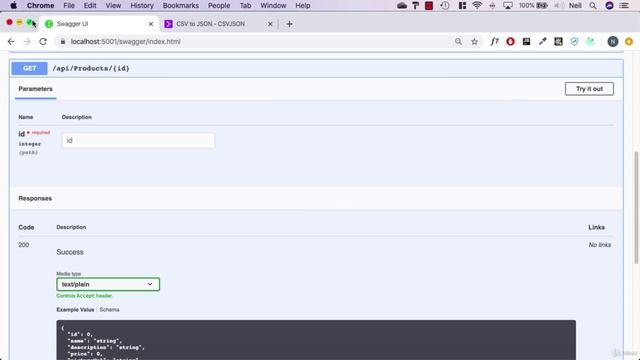Select the Parameters tab
Image resolution: width=640 pixels, height=360 pixels.
36,89
